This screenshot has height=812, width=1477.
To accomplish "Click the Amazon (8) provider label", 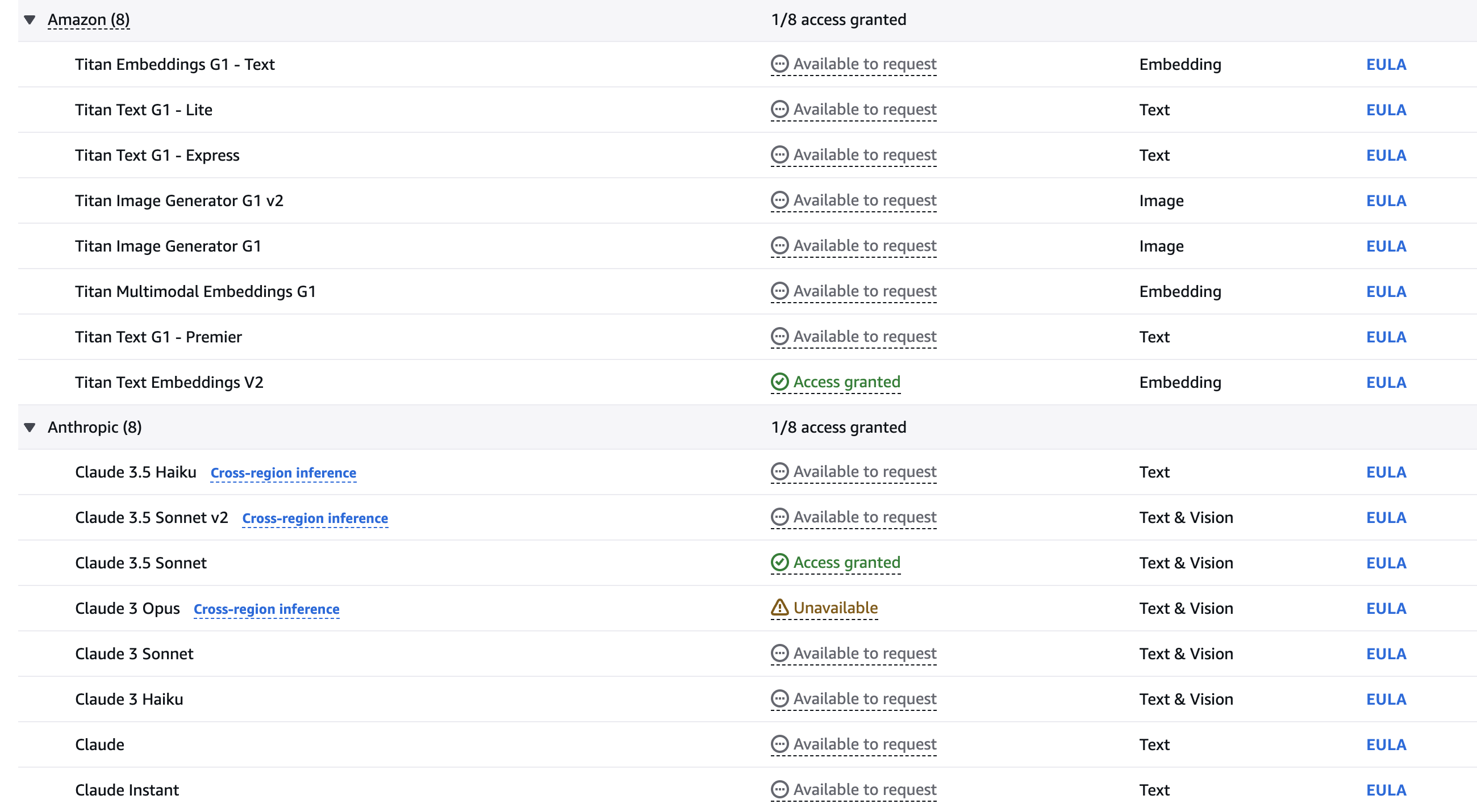I will point(88,20).
